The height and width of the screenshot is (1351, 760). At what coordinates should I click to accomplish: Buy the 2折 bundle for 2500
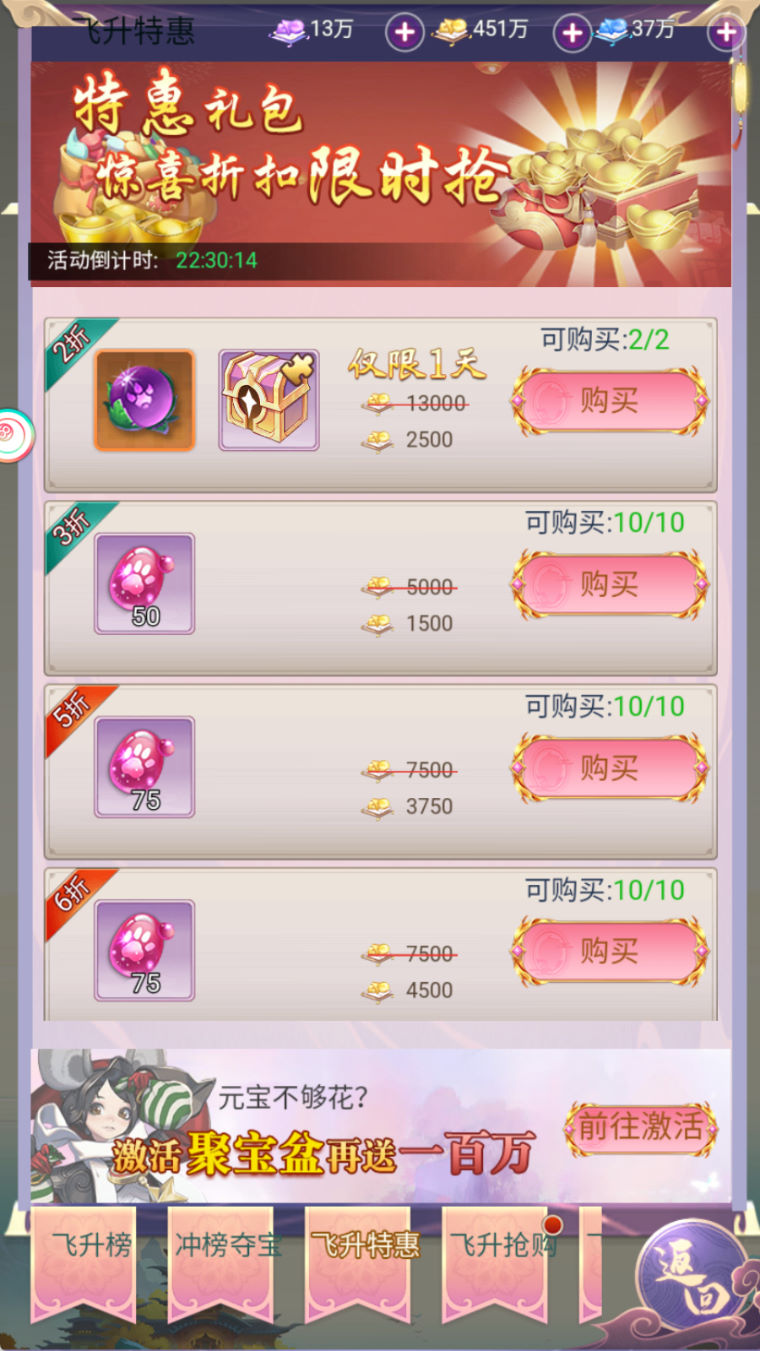(x=610, y=401)
